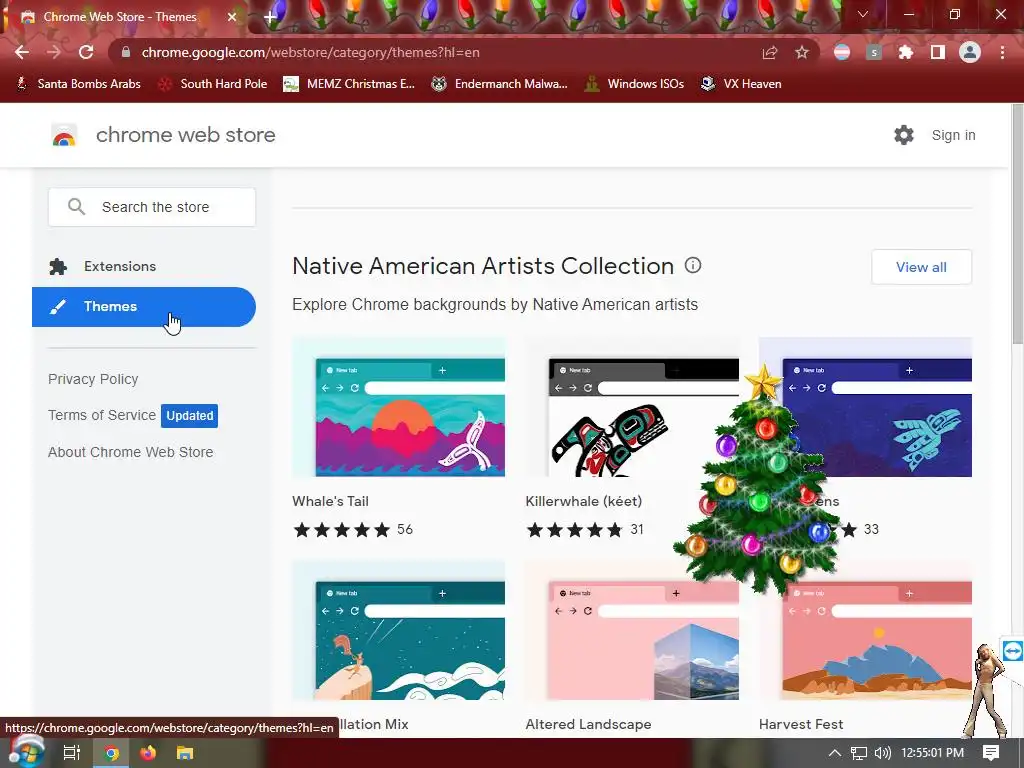Open the Terms of Service link
The height and width of the screenshot is (768, 1024).
[x=102, y=415]
